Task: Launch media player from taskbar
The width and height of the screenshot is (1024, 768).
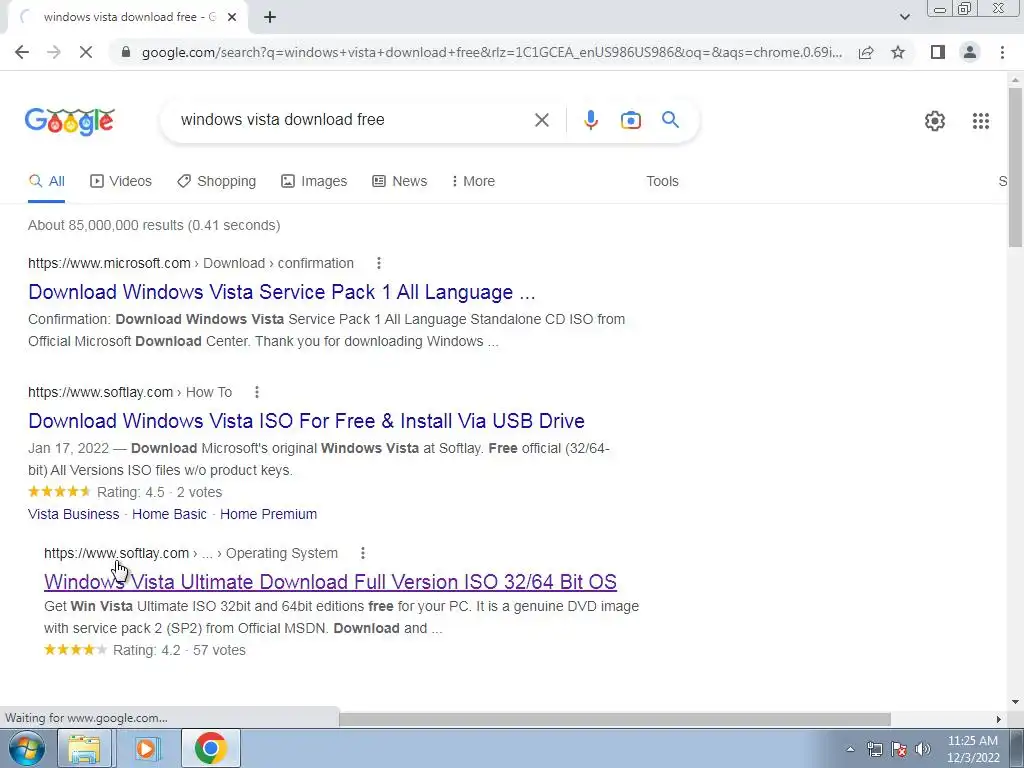Action: pos(146,748)
